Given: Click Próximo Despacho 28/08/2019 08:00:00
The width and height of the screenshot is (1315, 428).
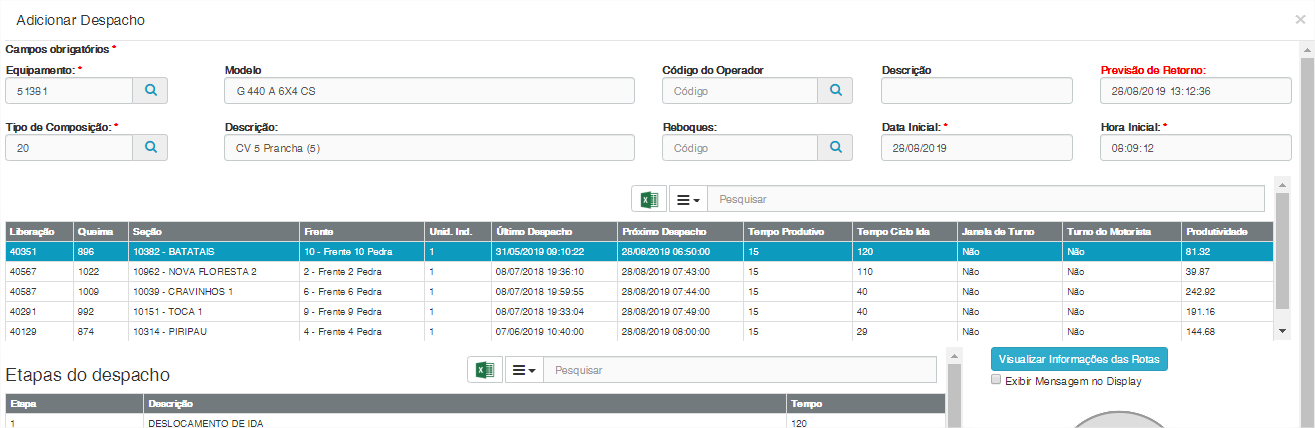Looking at the screenshot, I should pyautogui.click(x=679, y=331).
